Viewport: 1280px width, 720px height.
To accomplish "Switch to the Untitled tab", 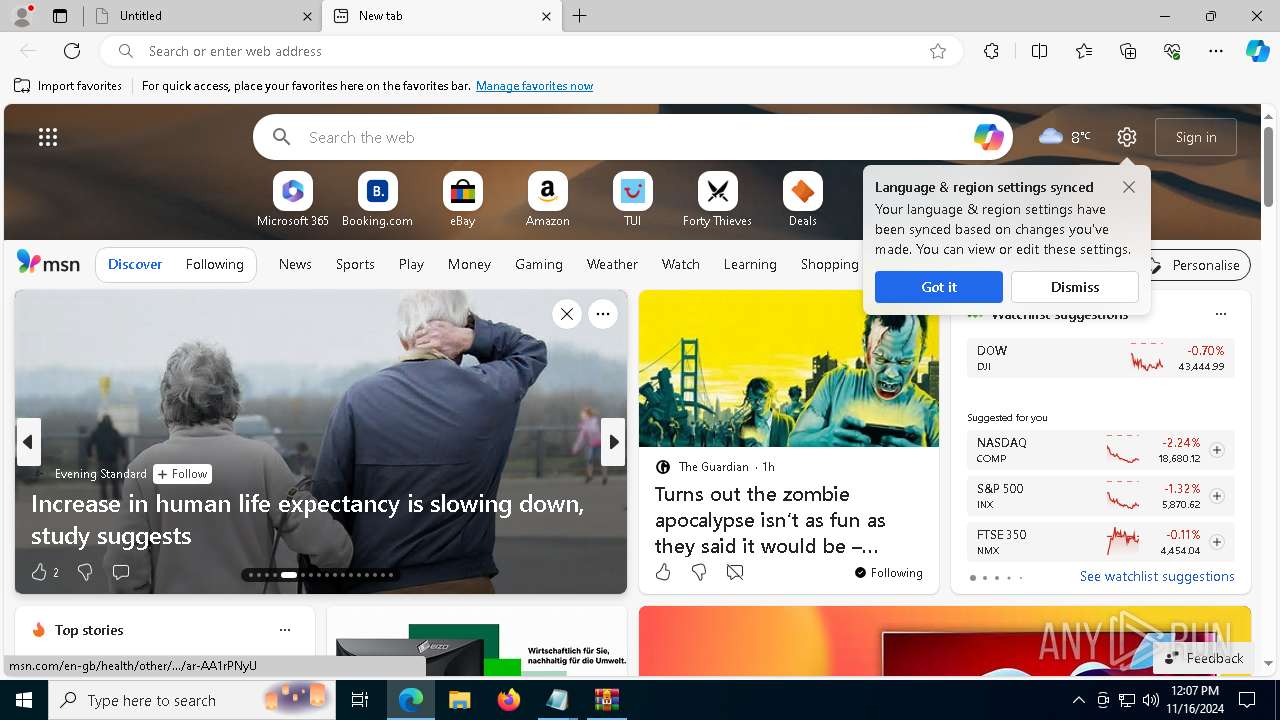I will 203,16.
